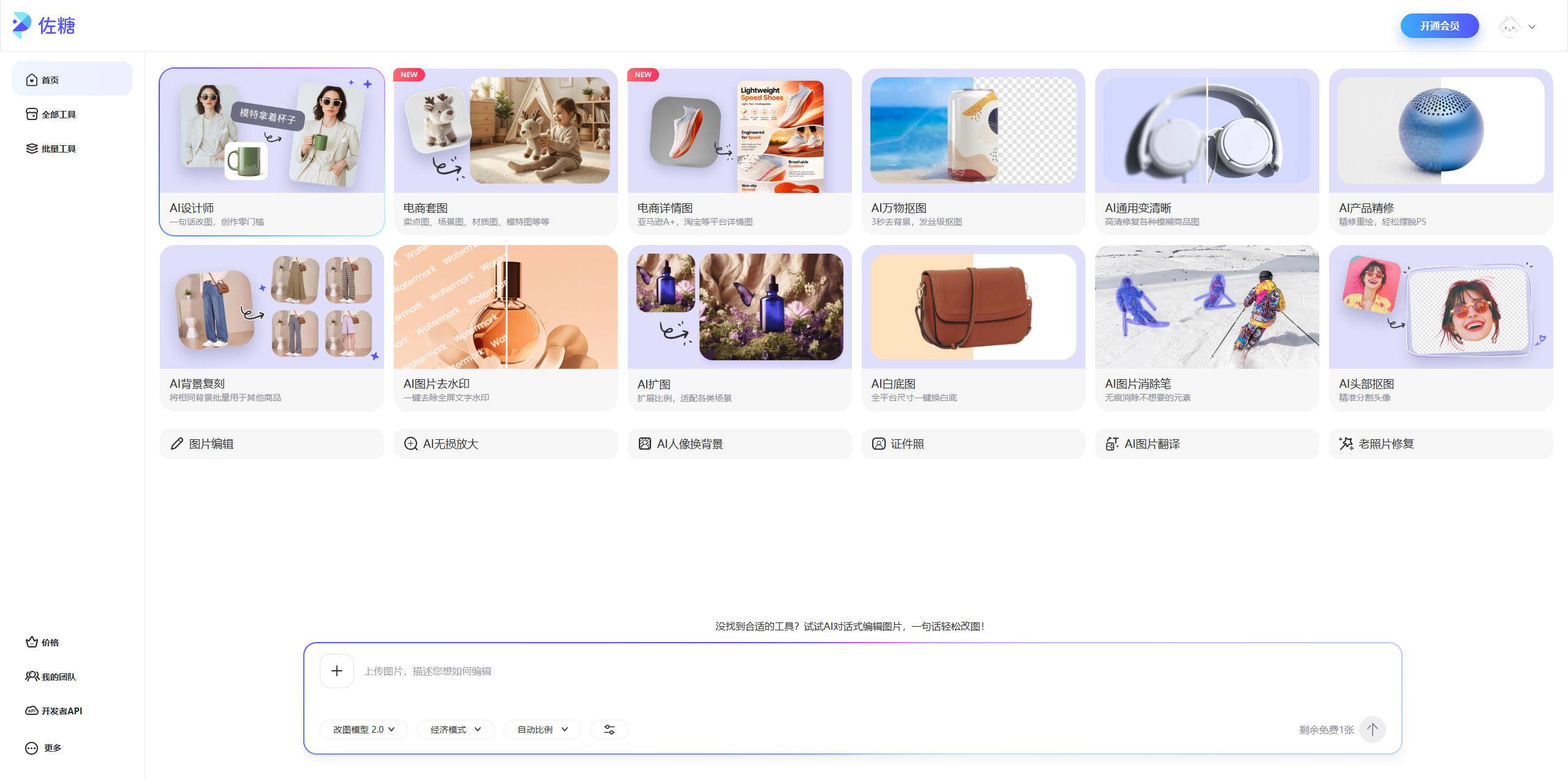Click the user avatar icon
The image size is (1568, 778).
[1509, 26]
